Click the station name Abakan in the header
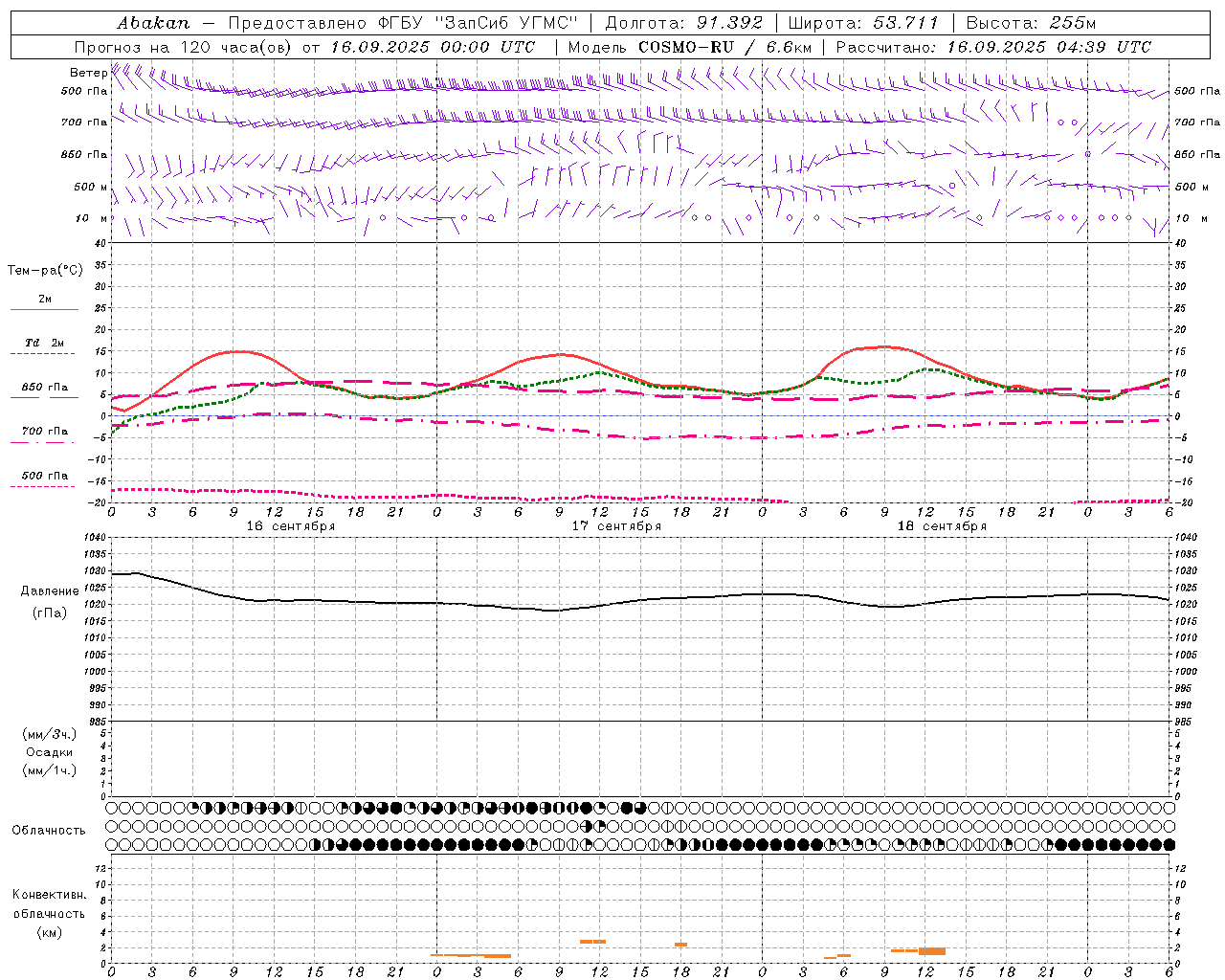 tap(153, 23)
